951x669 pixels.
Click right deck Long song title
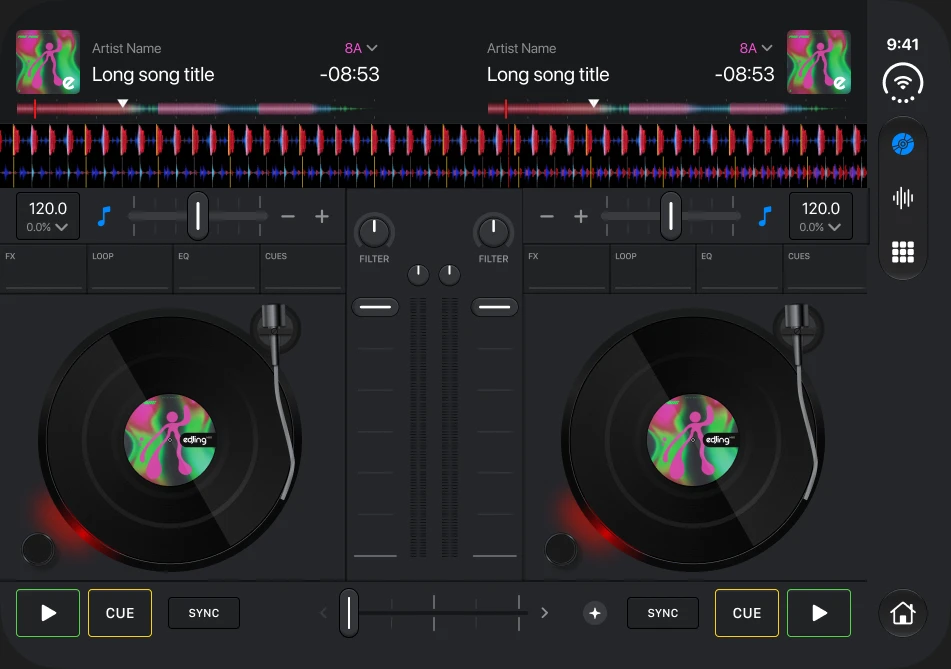pyautogui.click(x=548, y=75)
